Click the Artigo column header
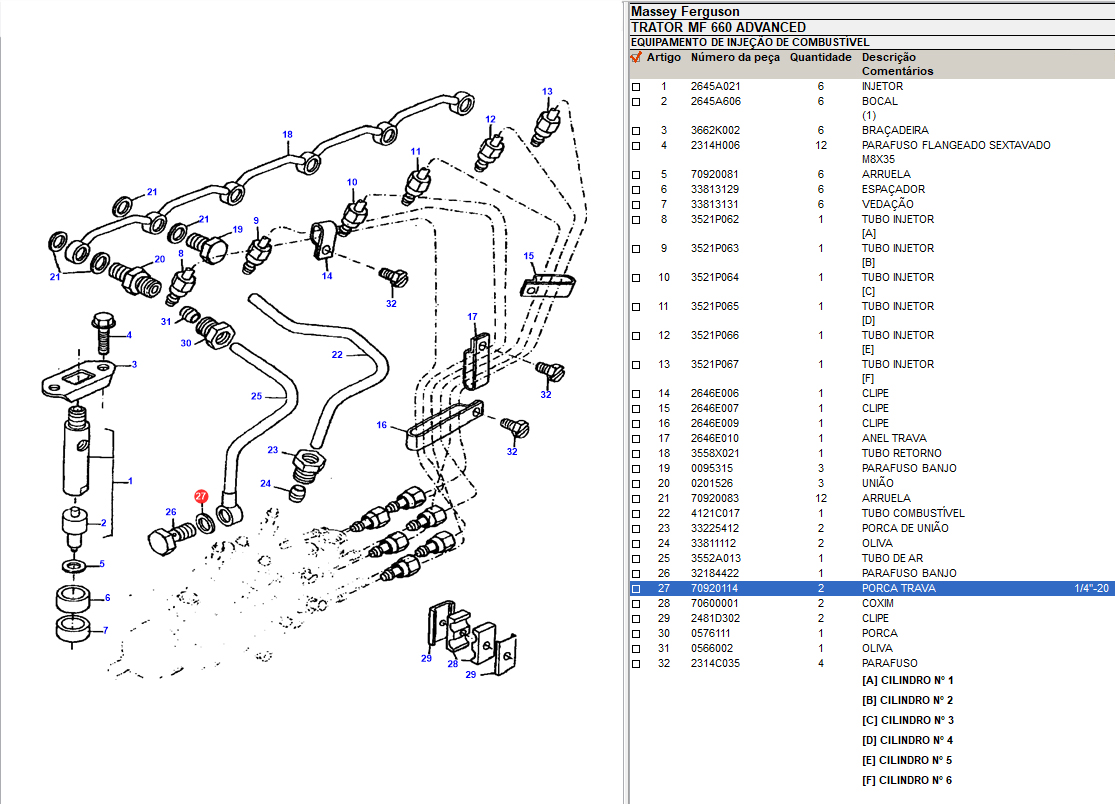Screen dimensions: 1115x804 click(663, 58)
